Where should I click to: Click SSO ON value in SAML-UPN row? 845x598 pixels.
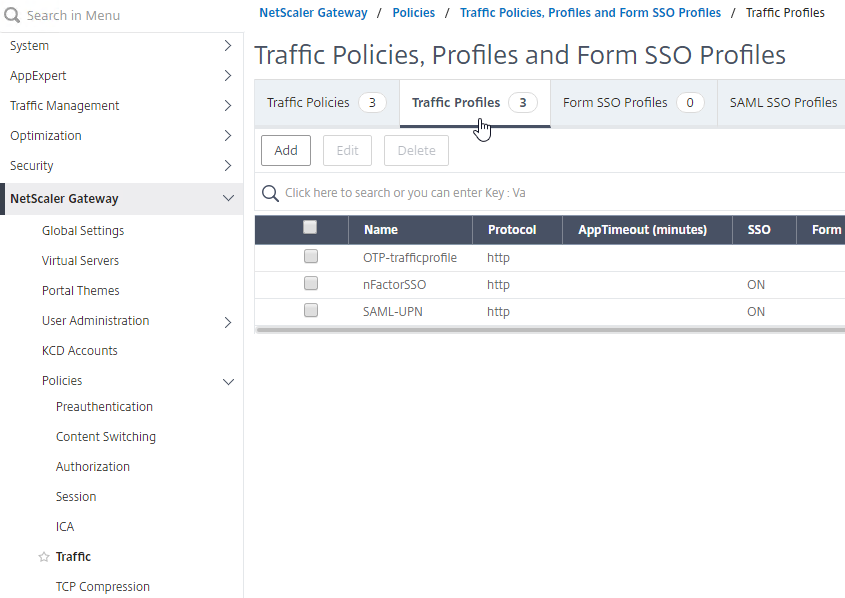pyautogui.click(x=756, y=312)
